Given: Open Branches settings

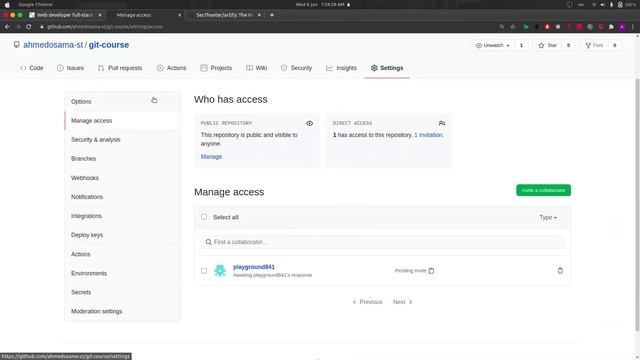Looking at the screenshot, I should pyautogui.click(x=122, y=159).
